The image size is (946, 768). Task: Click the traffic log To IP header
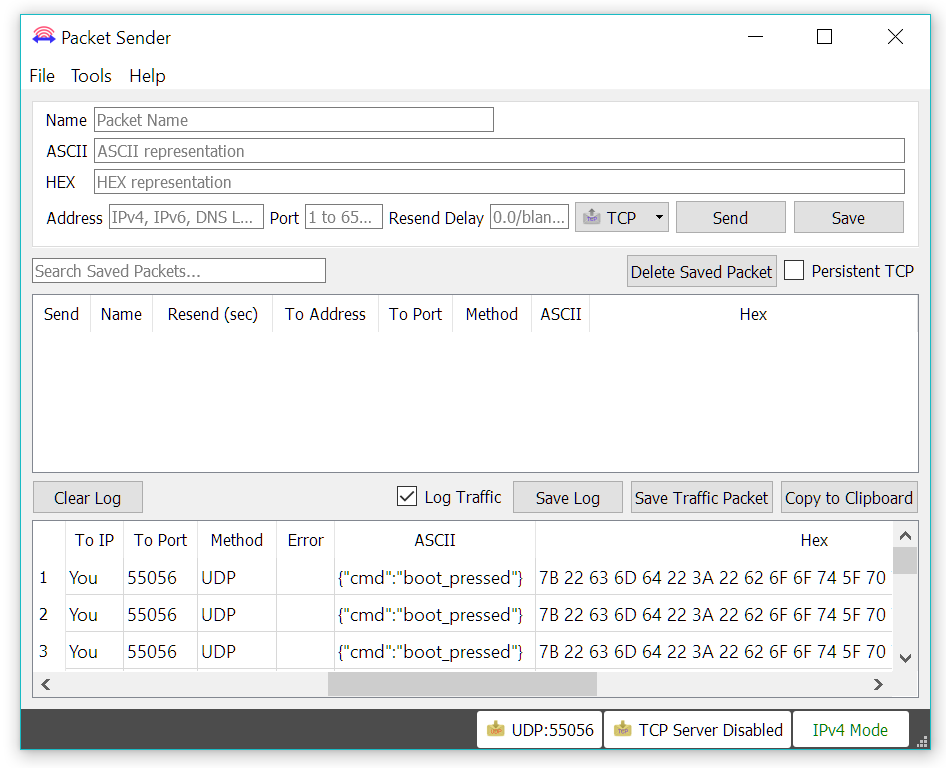[x=94, y=540]
